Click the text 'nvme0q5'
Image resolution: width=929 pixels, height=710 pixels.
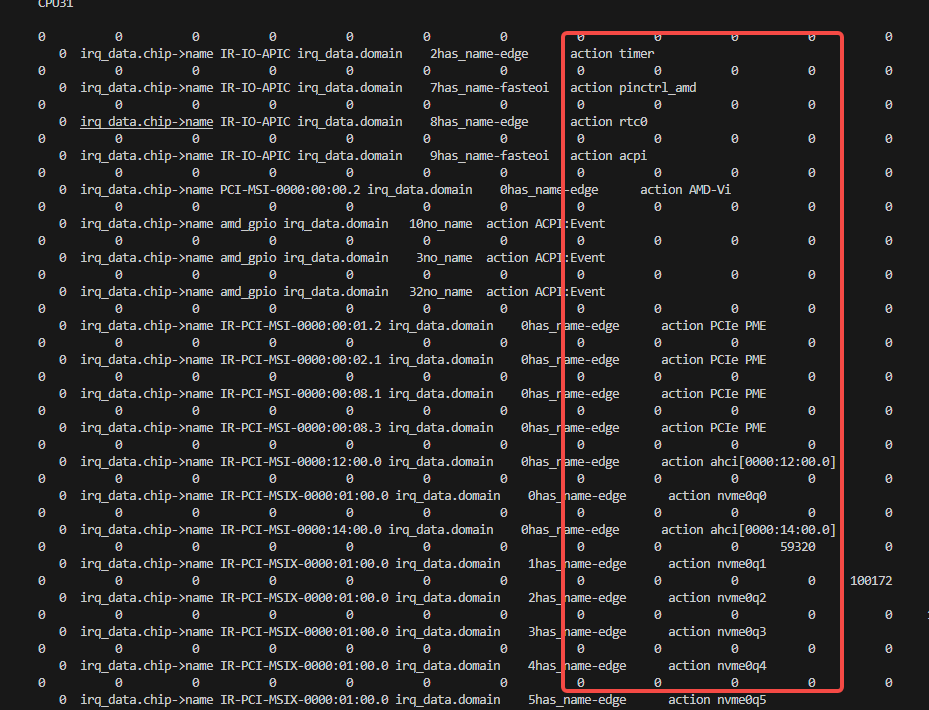742,700
